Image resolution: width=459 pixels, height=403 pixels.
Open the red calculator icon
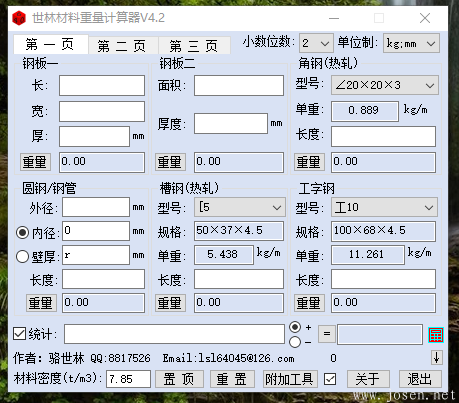(x=436, y=335)
